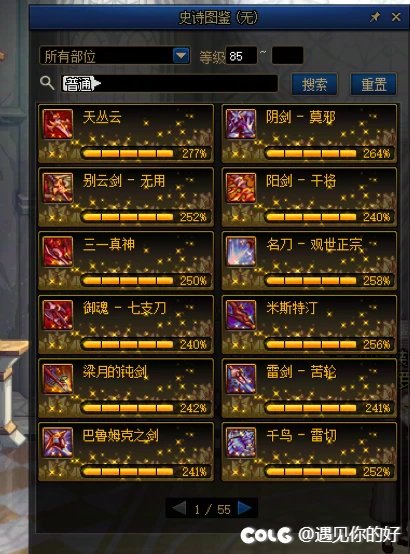Viewport: 410px width, 554px height.
Task: Go to the next page arrow
Action: tap(244, 508)
